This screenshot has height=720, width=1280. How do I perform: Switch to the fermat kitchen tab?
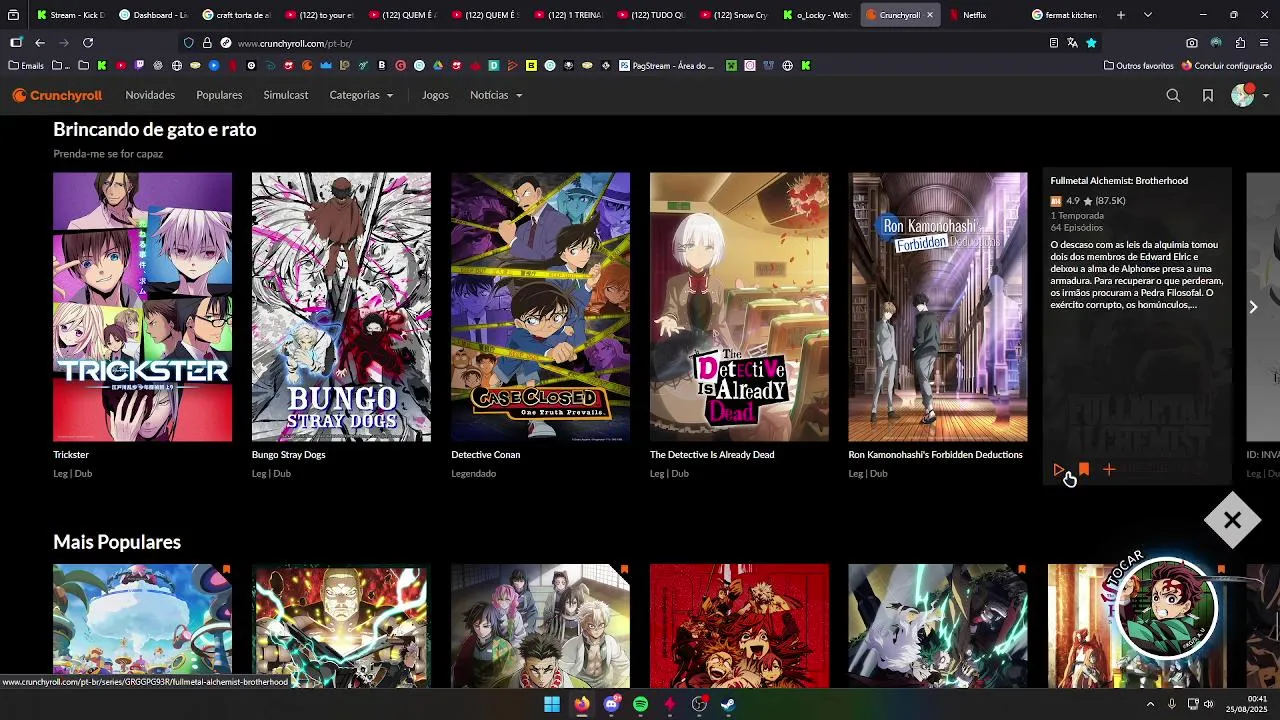coord(1063,15)
